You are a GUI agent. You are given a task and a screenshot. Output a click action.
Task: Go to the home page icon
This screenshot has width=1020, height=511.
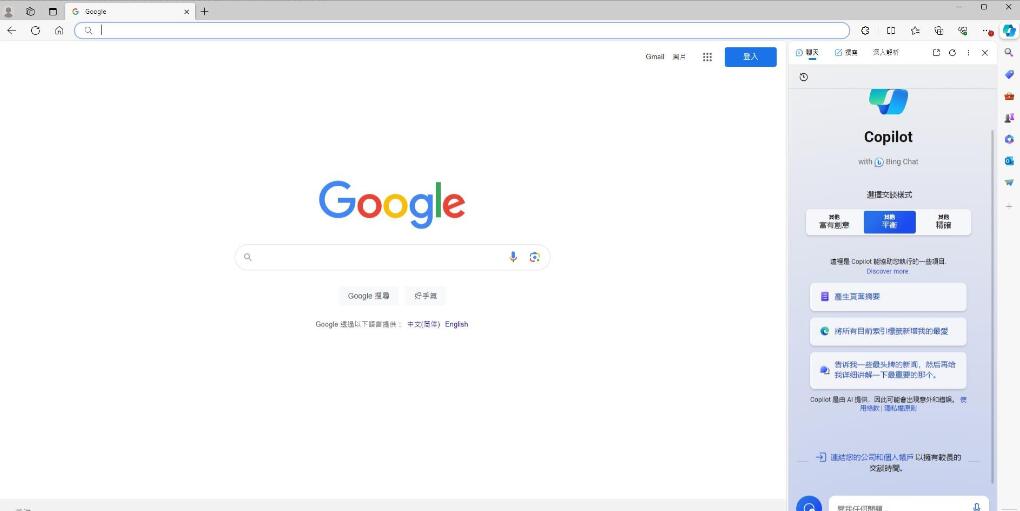click(x=59, y=31)
